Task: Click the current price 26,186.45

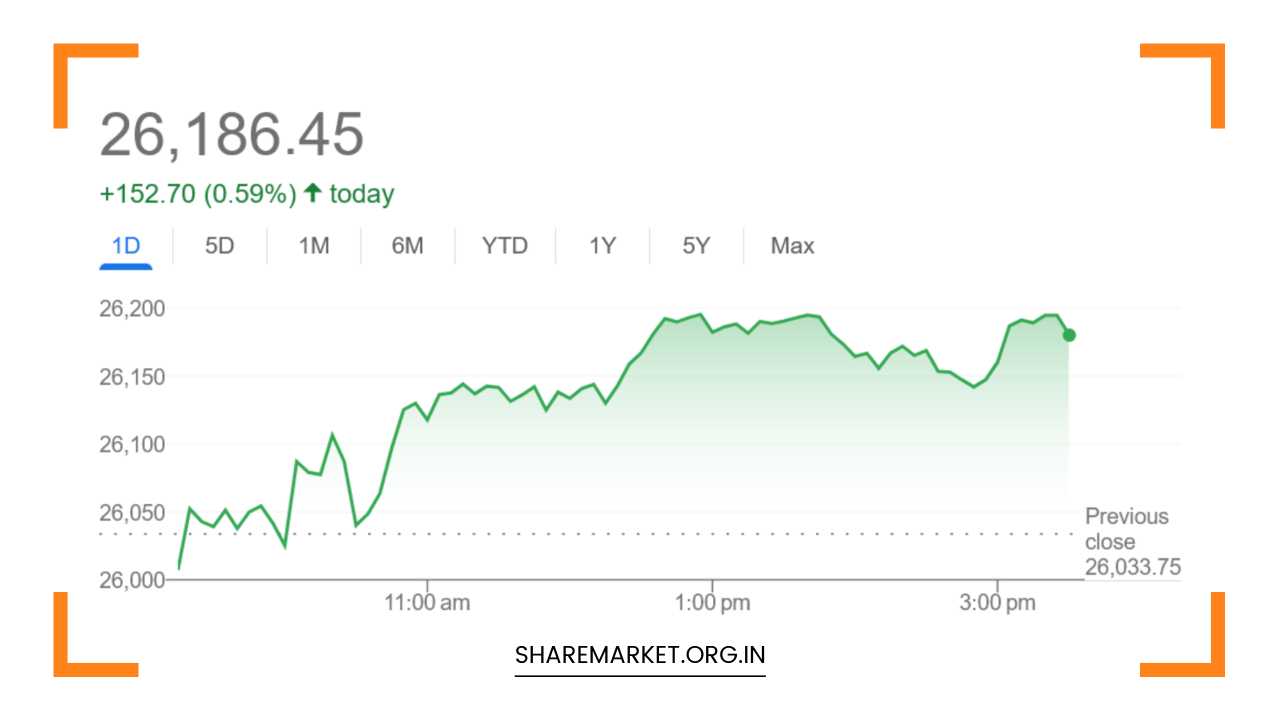Action: pos(232,133)
